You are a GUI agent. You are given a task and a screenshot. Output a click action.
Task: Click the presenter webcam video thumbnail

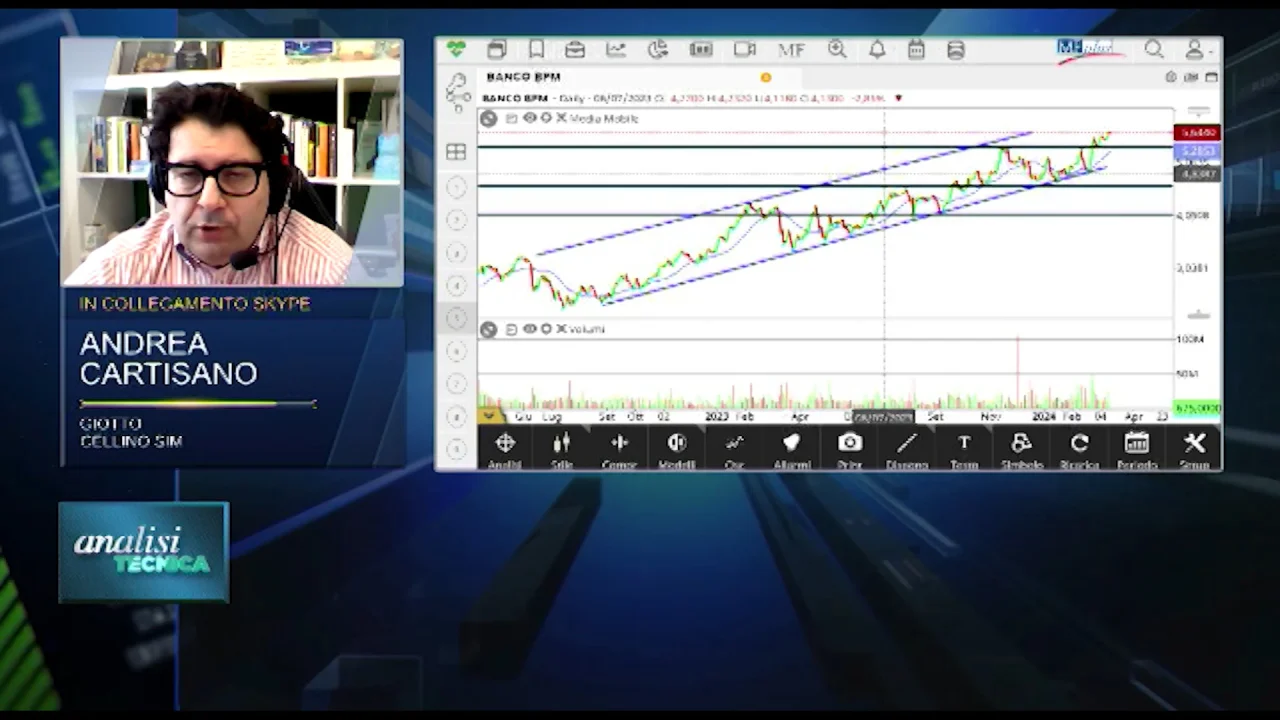(232, 163)
